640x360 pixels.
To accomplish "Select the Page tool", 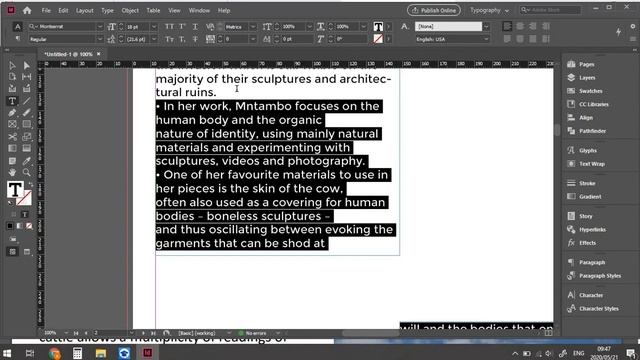I will click(x=12, y=77).
